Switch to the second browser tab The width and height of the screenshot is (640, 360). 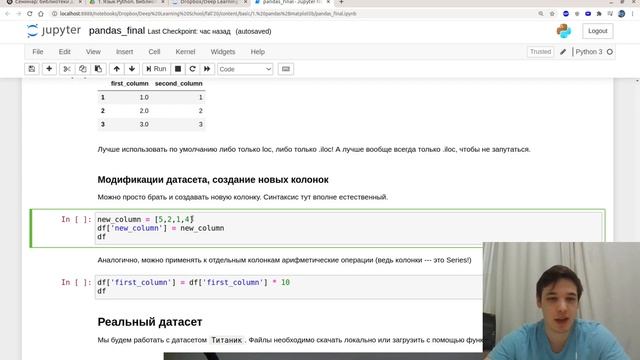point(126,2)
